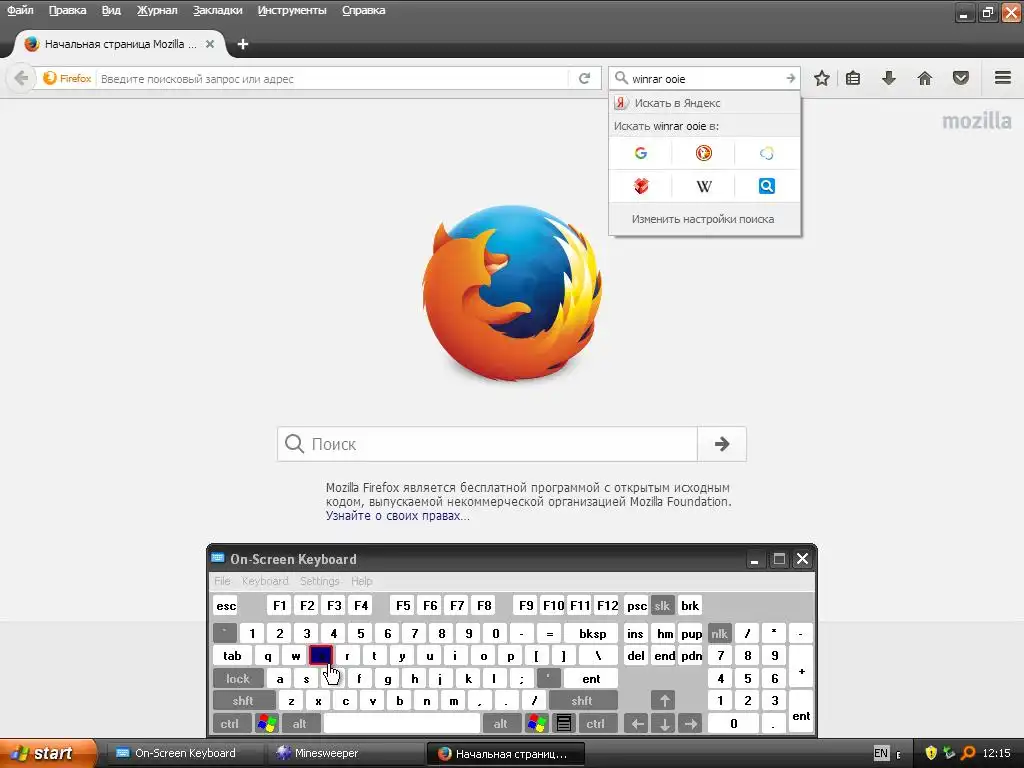Click the Google search engine icon
This screenshot has width=1024, height=768.
[641, 153]
